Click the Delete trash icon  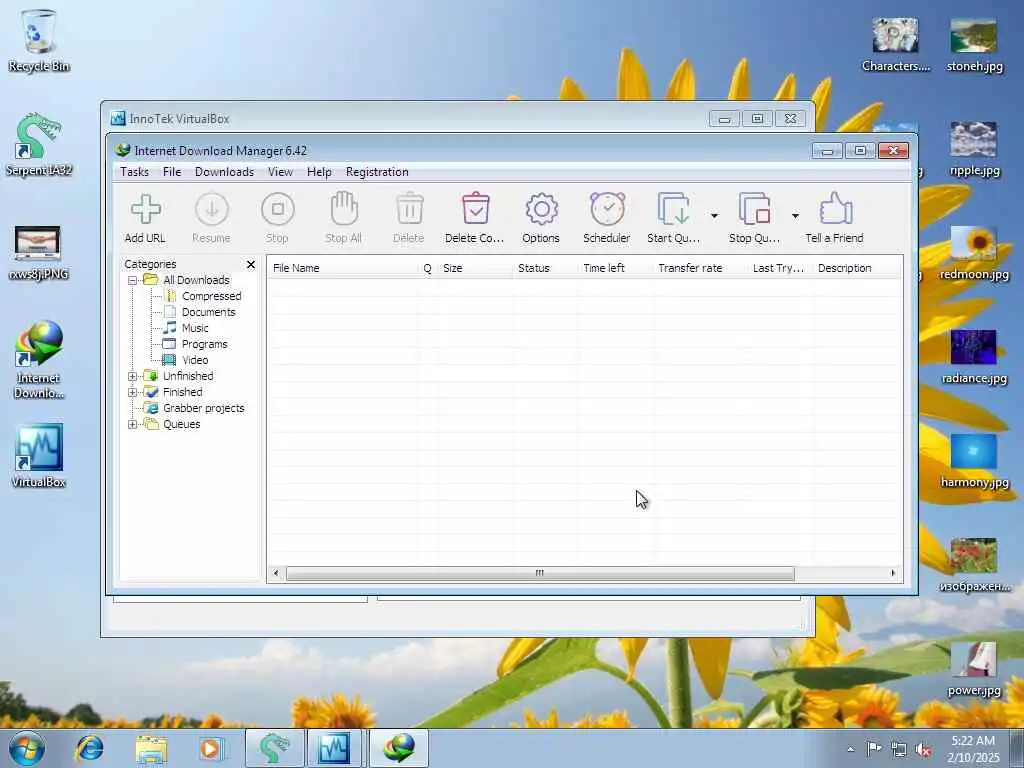click(409, 209)
